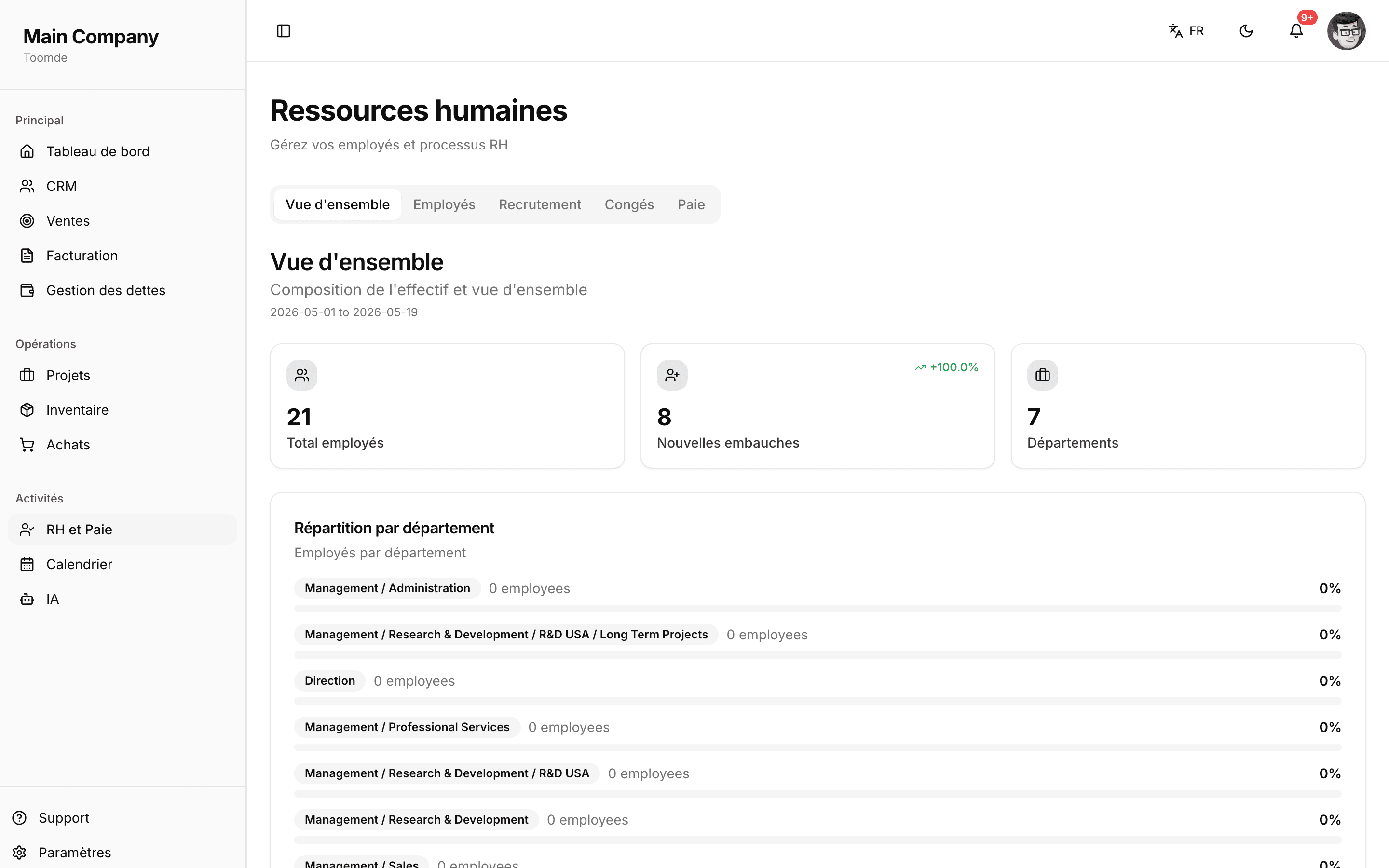
Task: Open the notifications bell
Action: 1296,30
